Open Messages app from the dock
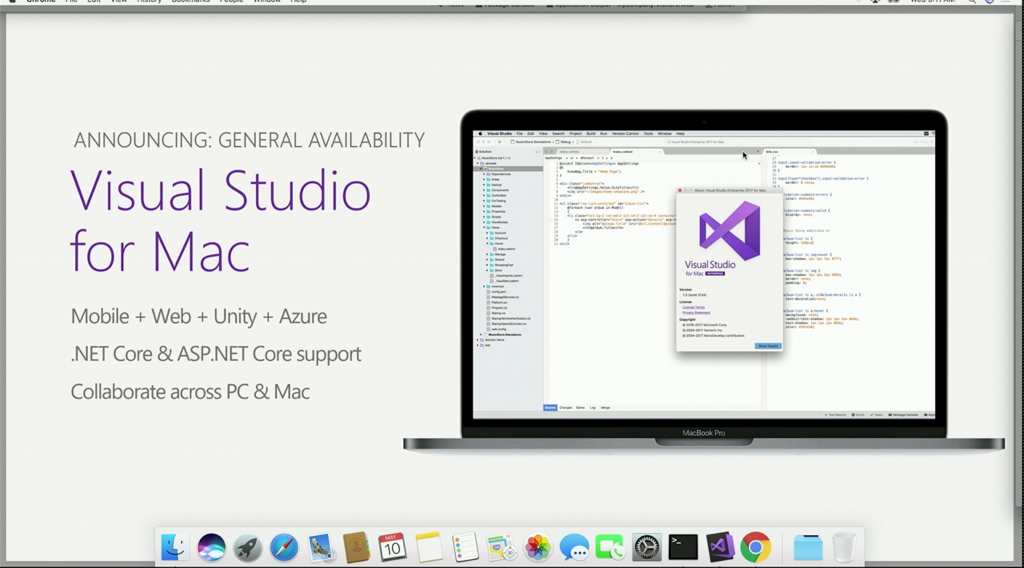Image resolution: width=1024 pixels, height=568 pixels. click(574, 547)
